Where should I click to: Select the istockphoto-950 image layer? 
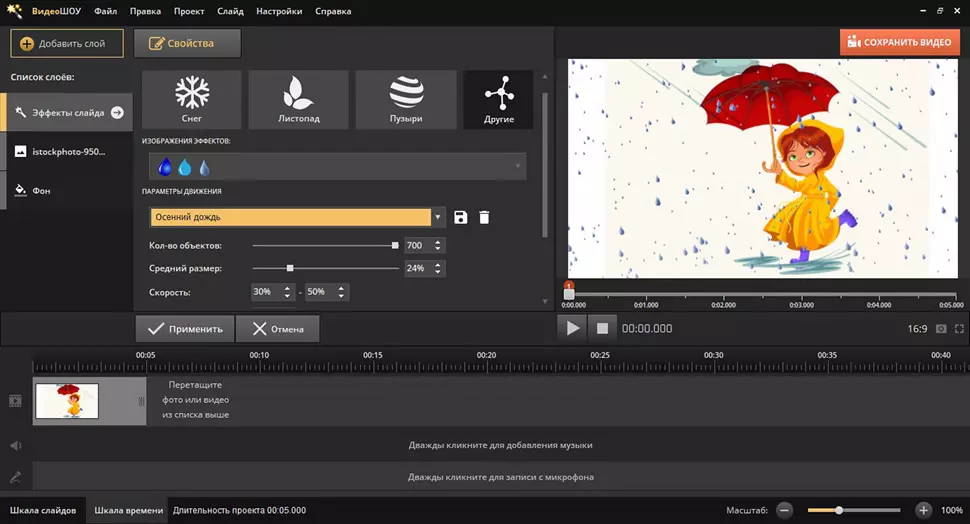[66, 152]
